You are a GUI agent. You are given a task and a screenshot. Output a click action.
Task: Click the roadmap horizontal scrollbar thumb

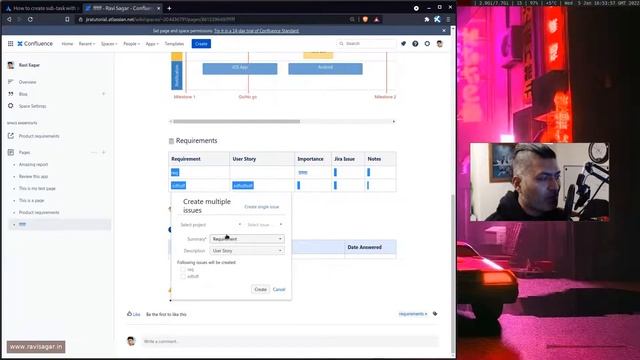tap(236, 121)
